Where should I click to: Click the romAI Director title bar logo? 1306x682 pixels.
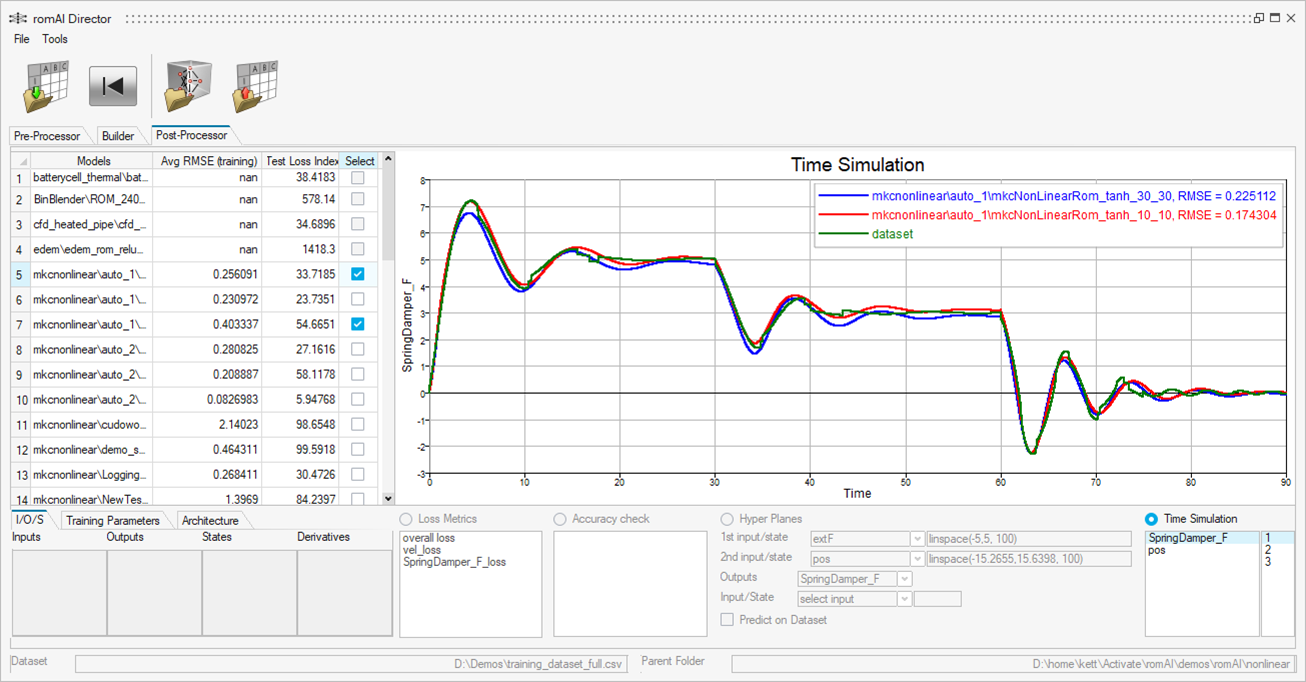point(17,18)
